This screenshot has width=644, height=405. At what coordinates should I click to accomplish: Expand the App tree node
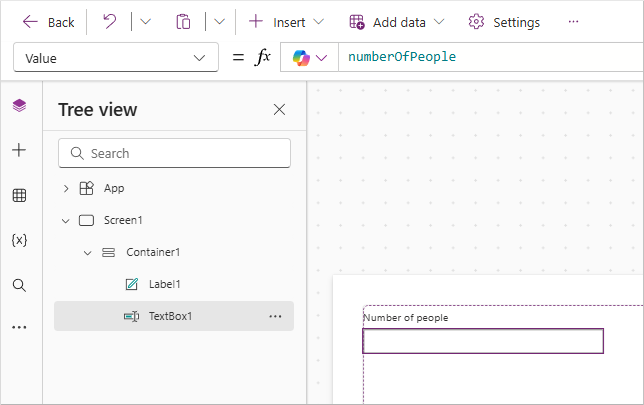[66, 188]
